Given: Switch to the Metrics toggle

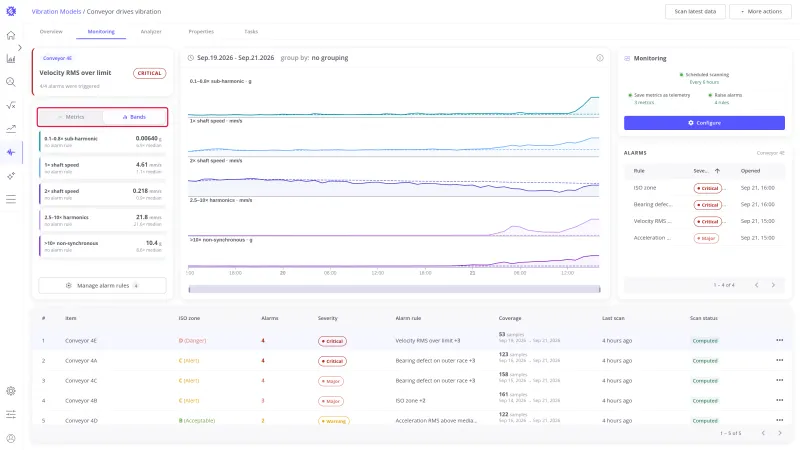Looking at the screenshot, I should tap(71, 117).
